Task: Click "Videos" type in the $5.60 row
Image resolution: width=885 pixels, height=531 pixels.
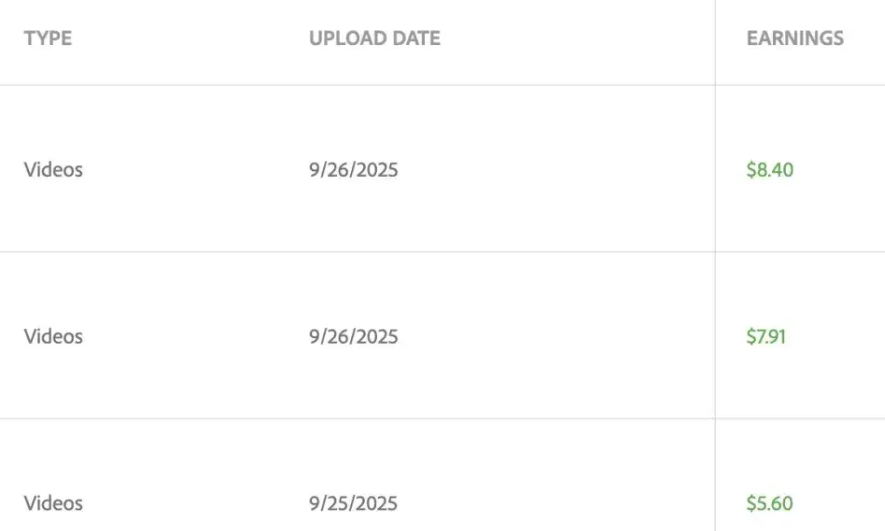Action: 53,503
